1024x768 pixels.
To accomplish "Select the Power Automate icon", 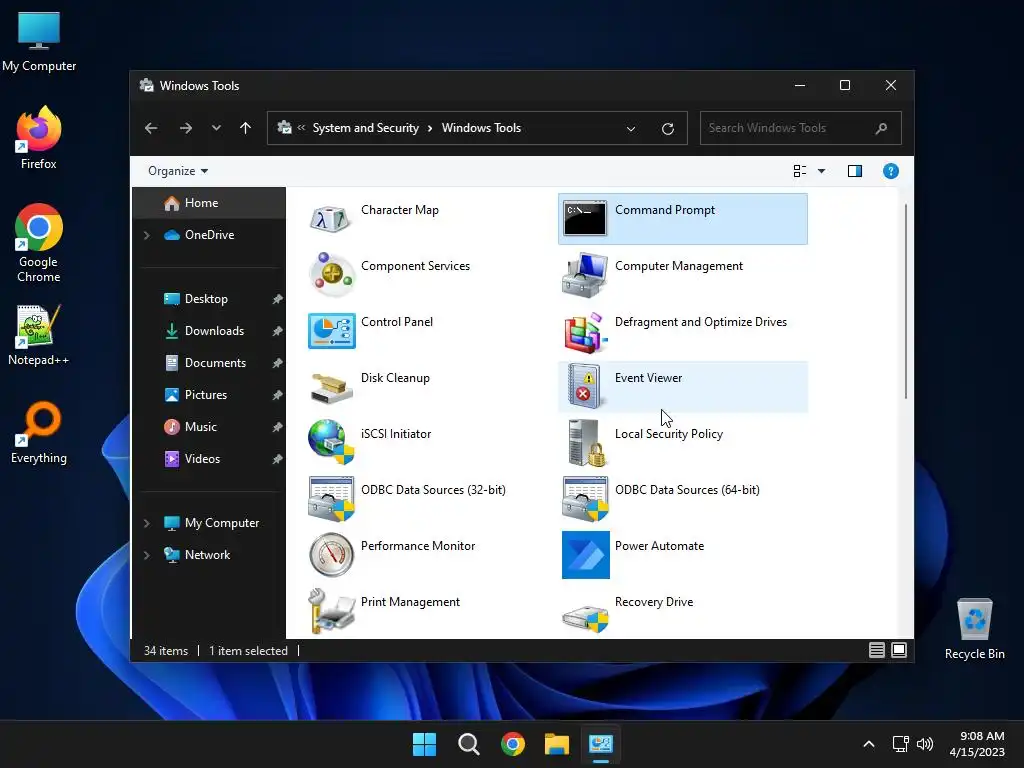I will 586,555.
